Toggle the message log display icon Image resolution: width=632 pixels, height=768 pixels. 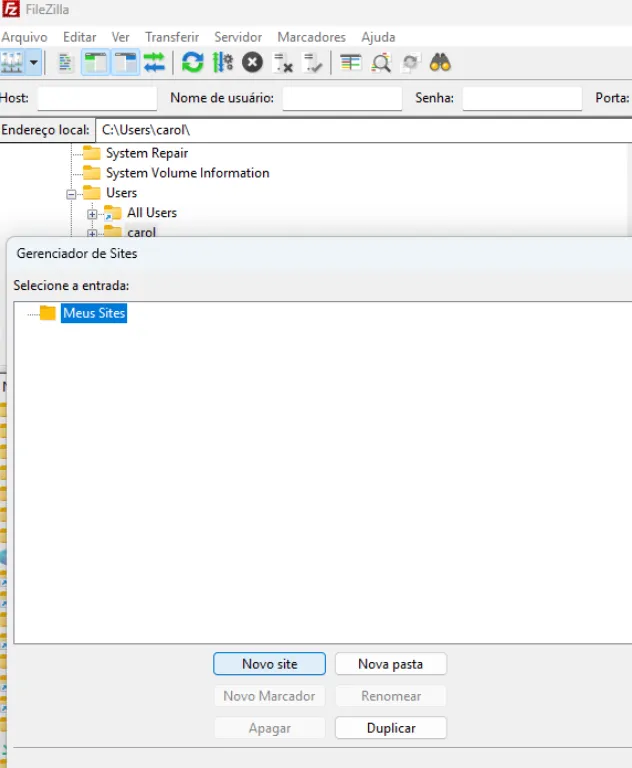tap(66, 62)
